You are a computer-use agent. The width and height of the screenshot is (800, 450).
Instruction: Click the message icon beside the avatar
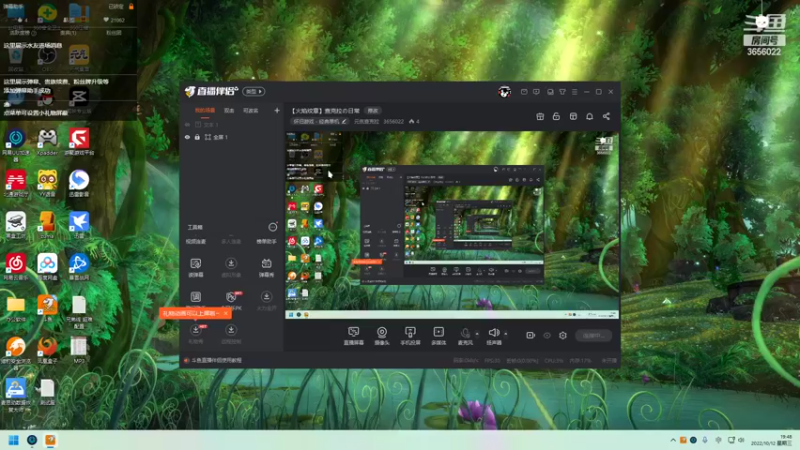click(x=524, y=92)
